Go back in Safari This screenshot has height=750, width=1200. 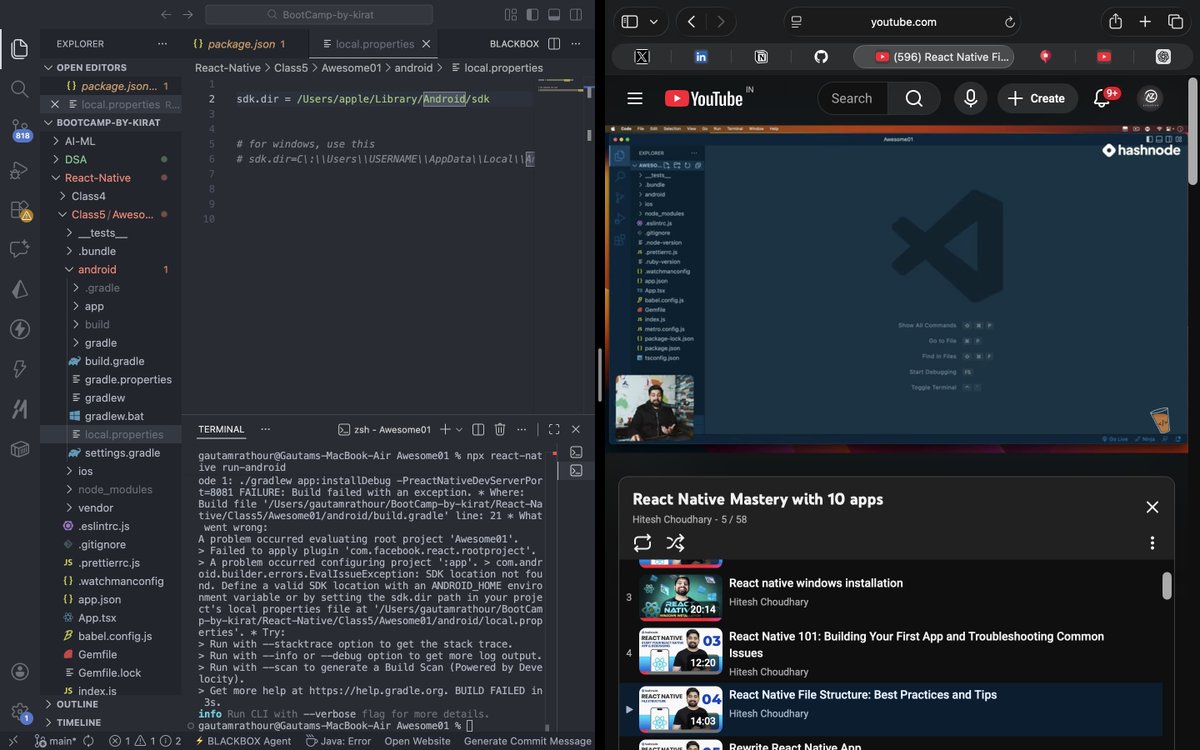tap(692, 22)
